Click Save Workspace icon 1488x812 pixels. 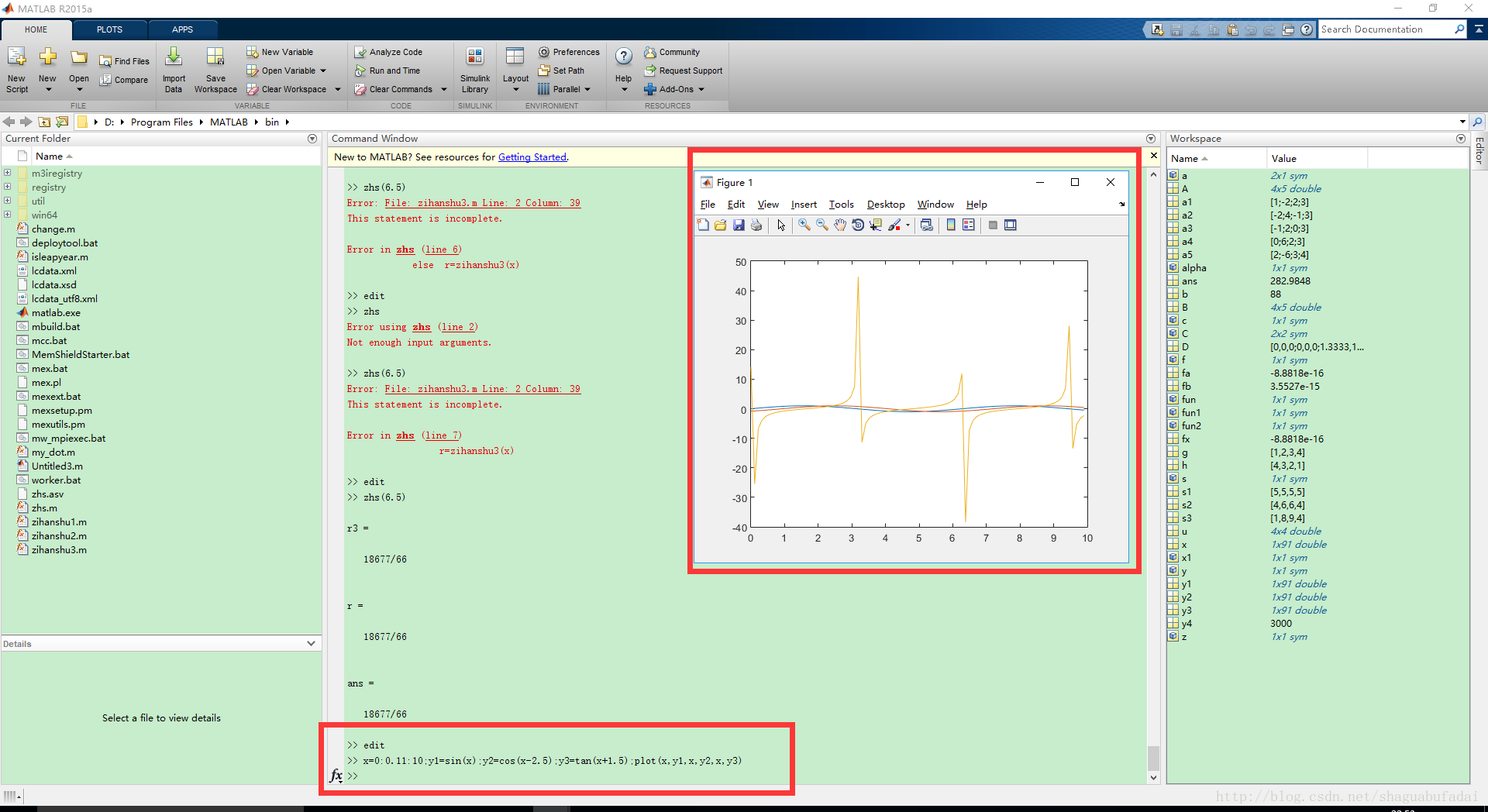[215, 70]
